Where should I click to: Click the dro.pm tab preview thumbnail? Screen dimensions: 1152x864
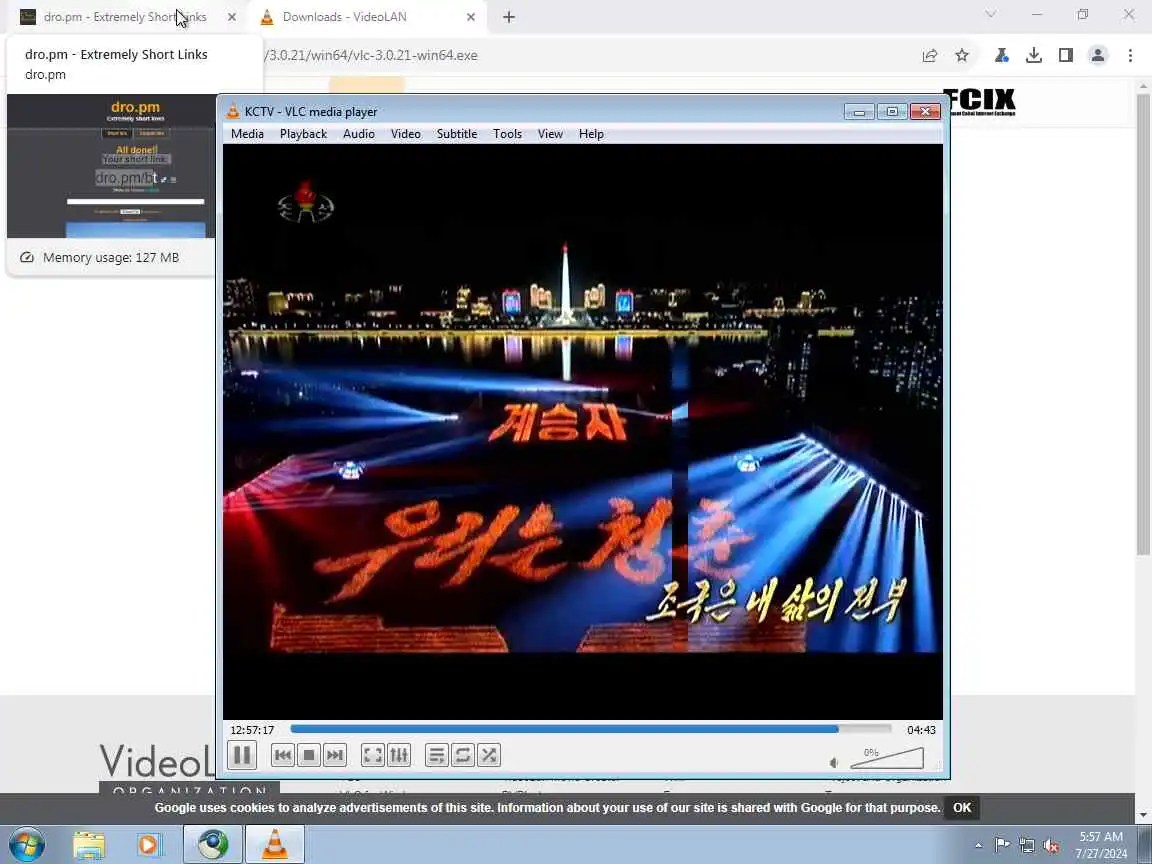tap(111, 166)
